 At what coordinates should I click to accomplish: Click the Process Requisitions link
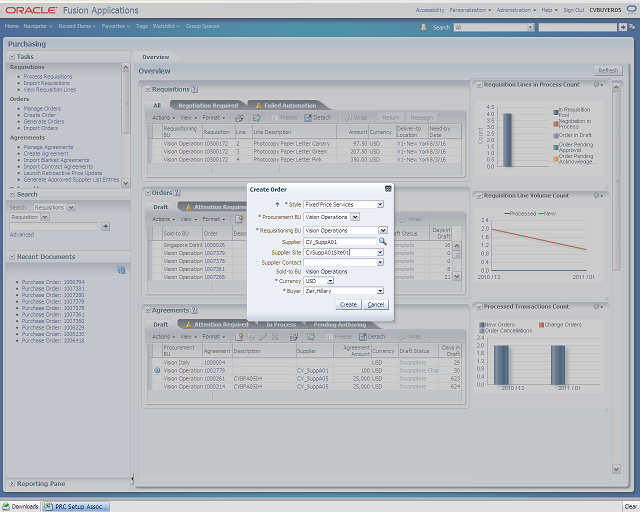coord(48,76)
